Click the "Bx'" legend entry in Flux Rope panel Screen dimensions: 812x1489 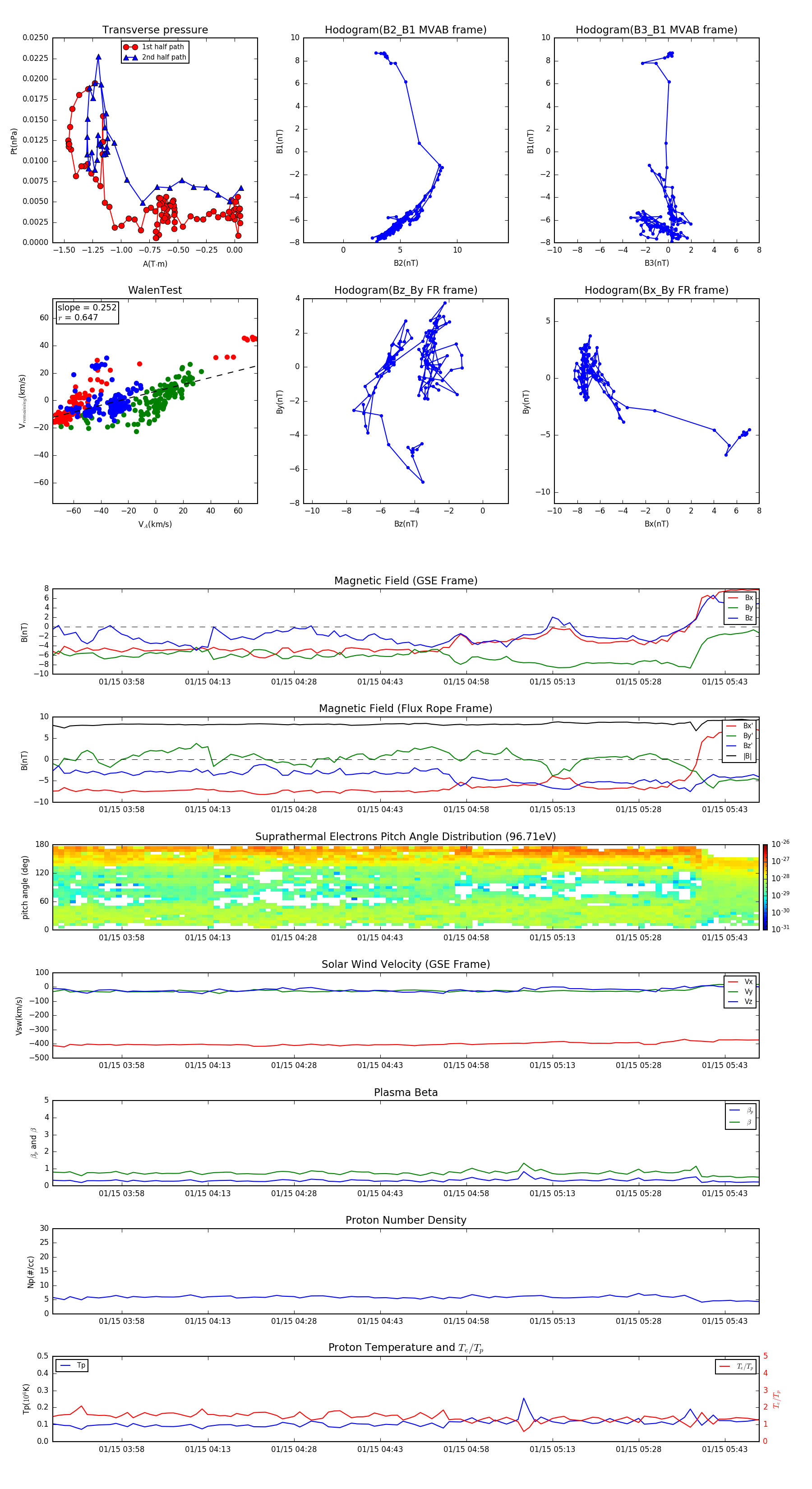click(740, 726)
